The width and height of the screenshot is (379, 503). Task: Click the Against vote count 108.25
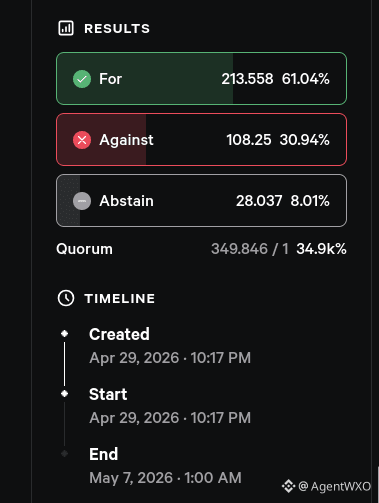249,140
